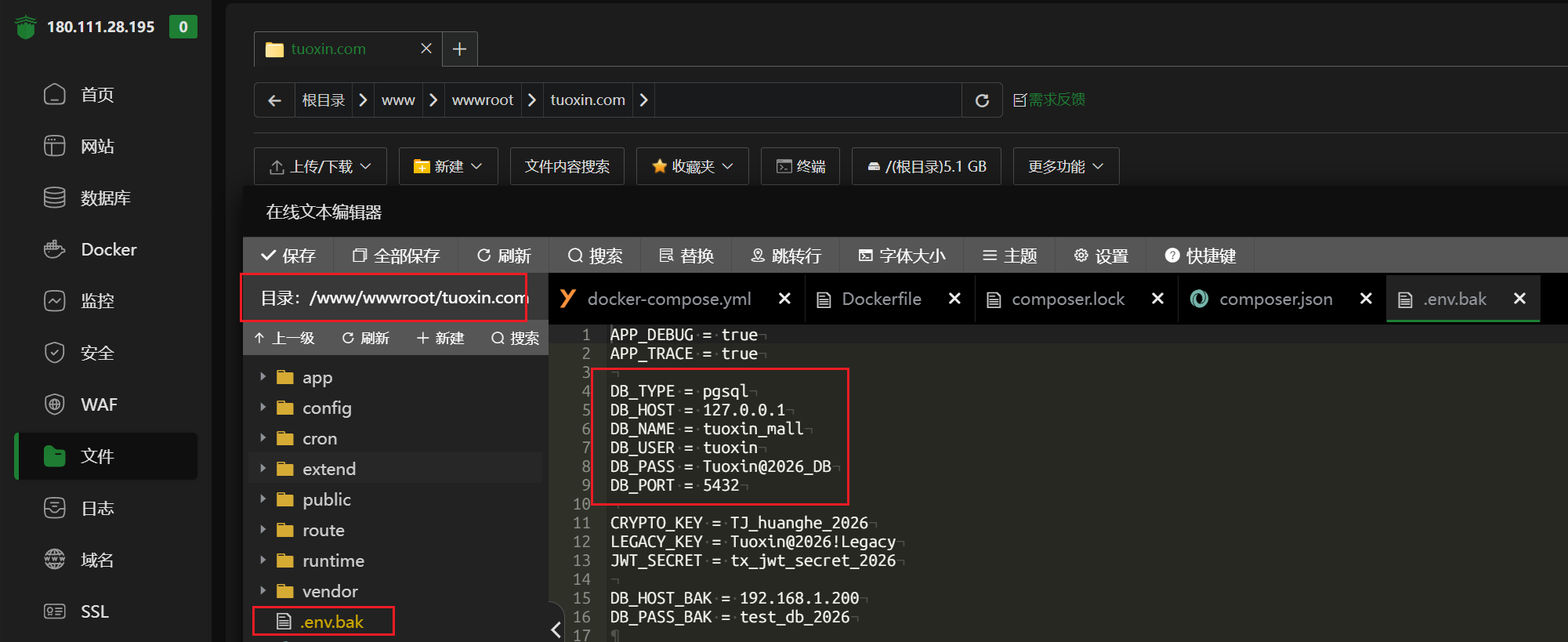Click 全部保存 to save all files
The height and width of the screenshot is (642, 1568).
(x=397, y=256)
